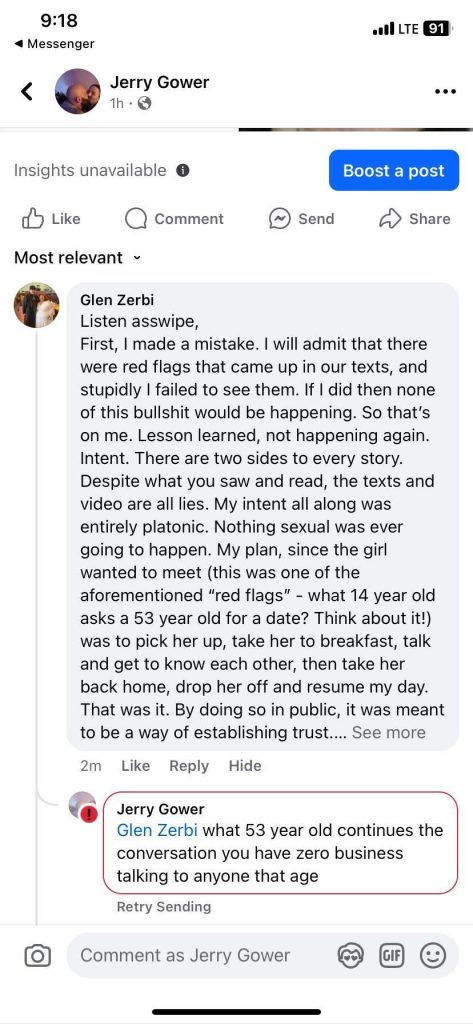Like Glen Zerbi's comment
473x1024 pixels.
(x=135, y=766)
